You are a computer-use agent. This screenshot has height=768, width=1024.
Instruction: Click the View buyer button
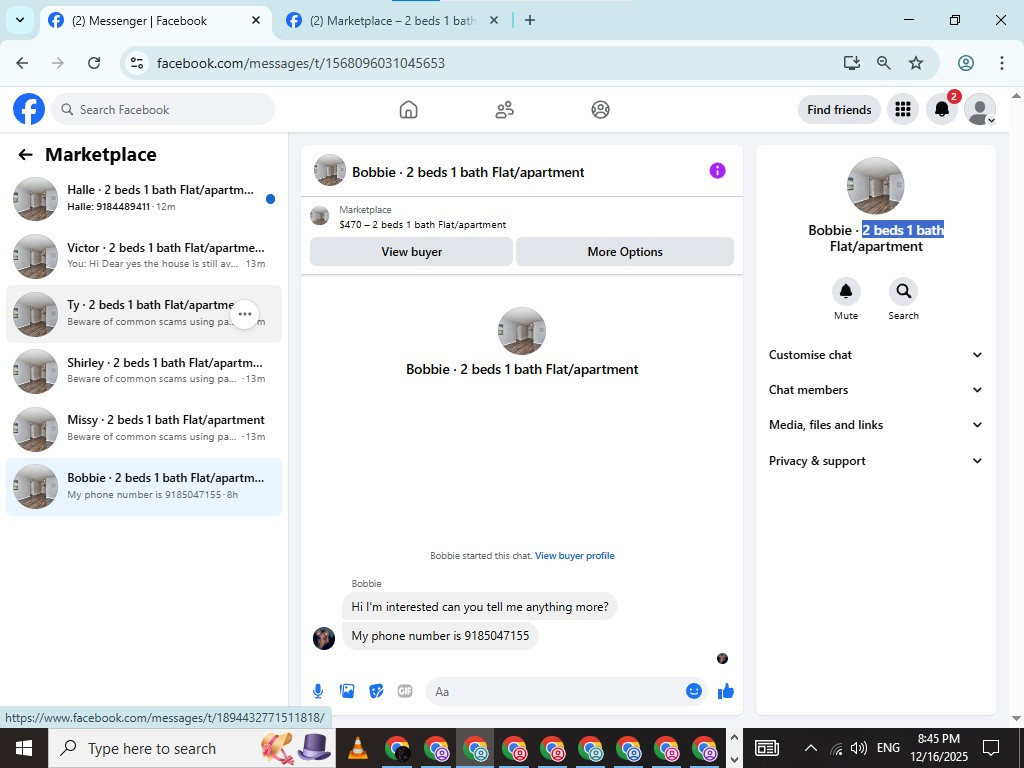pos(411,251)
